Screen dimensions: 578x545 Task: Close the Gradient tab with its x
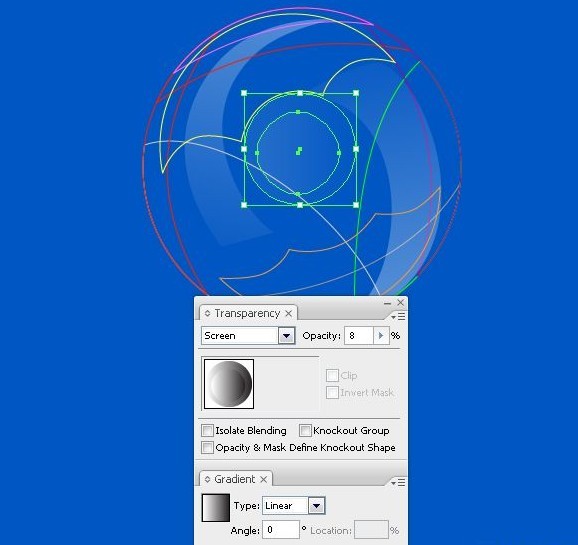click(264, 479)
